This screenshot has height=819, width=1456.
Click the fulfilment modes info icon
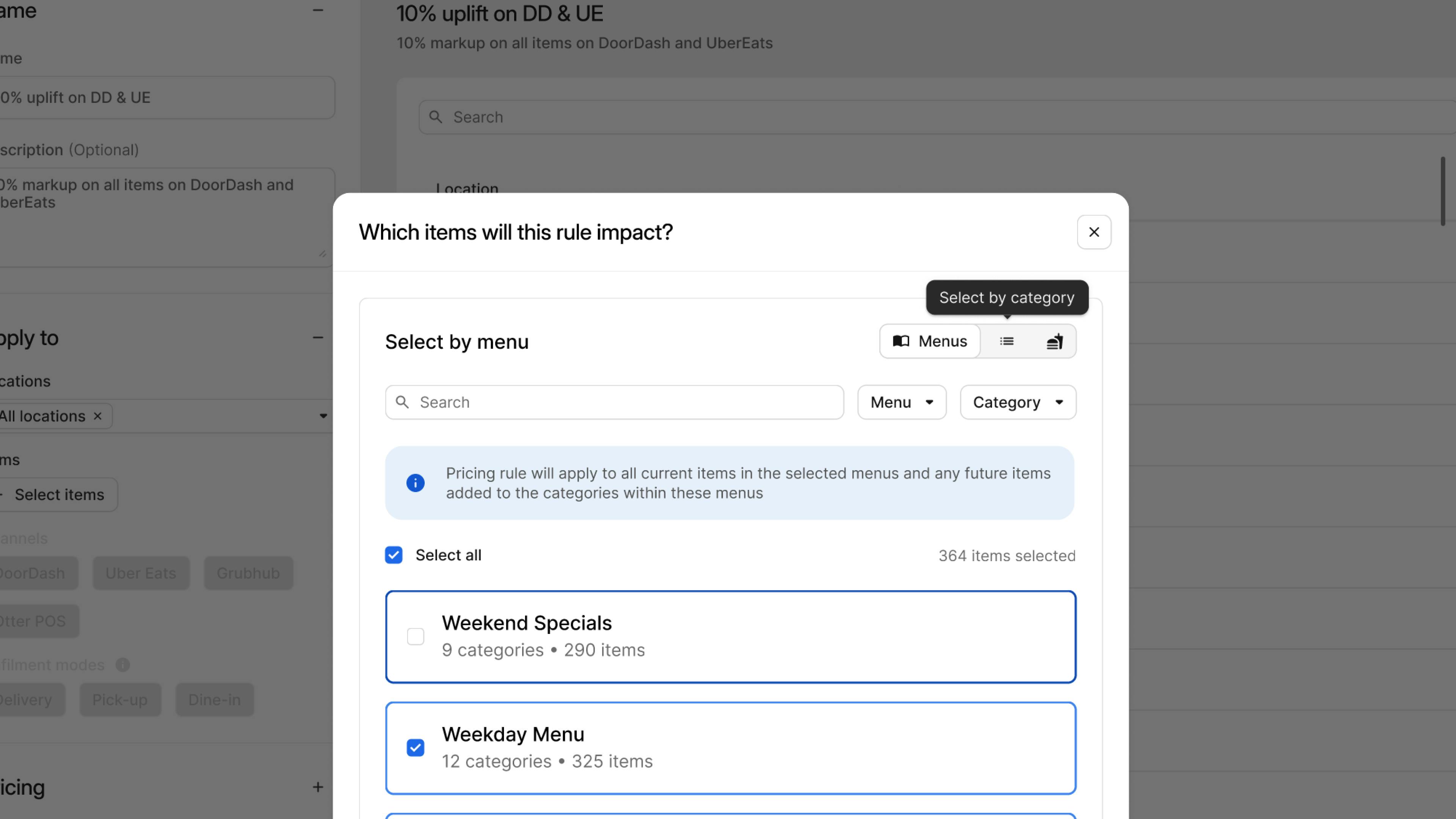tap(122, 665)
